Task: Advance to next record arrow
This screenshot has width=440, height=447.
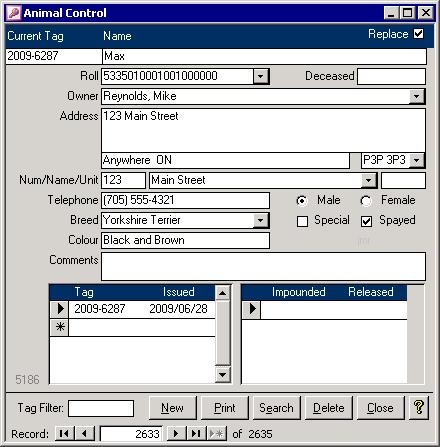Action: [x=176, y=433]
